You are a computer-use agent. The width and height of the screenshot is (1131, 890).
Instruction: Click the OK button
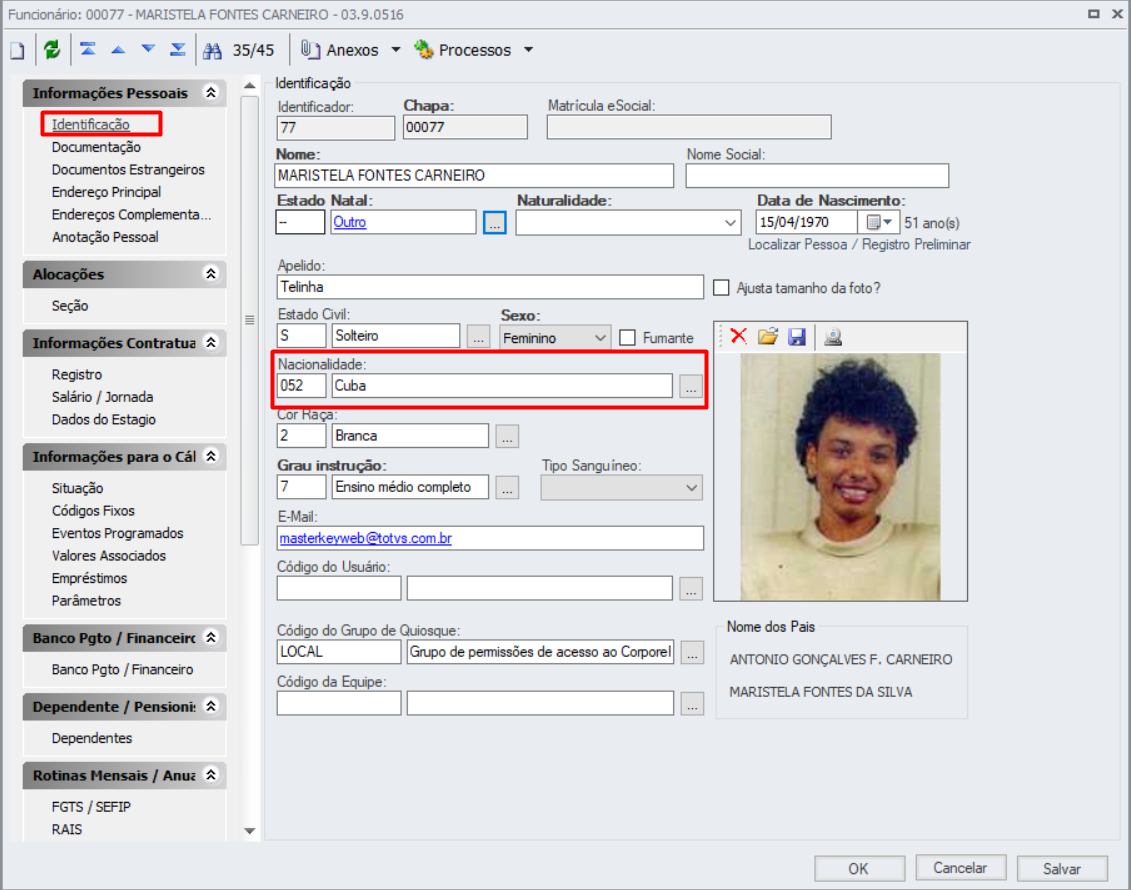[859, 868]
